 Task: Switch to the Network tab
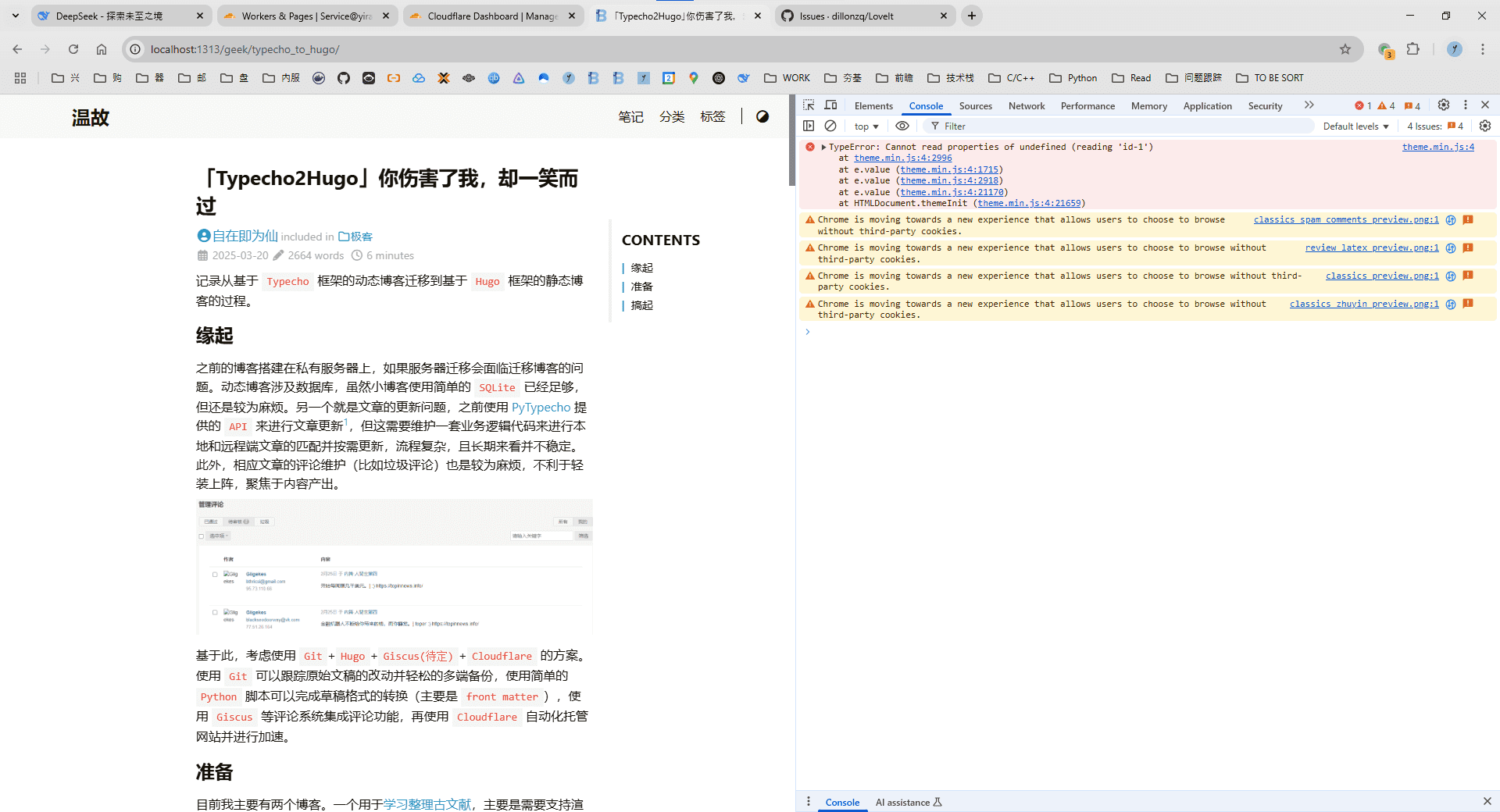click(x=1027, y=106)
